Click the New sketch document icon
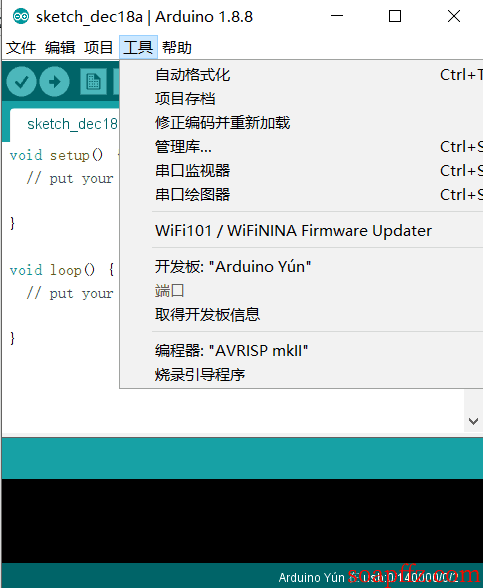The width and height of the screenshot is (483, 588). point(93,81)
